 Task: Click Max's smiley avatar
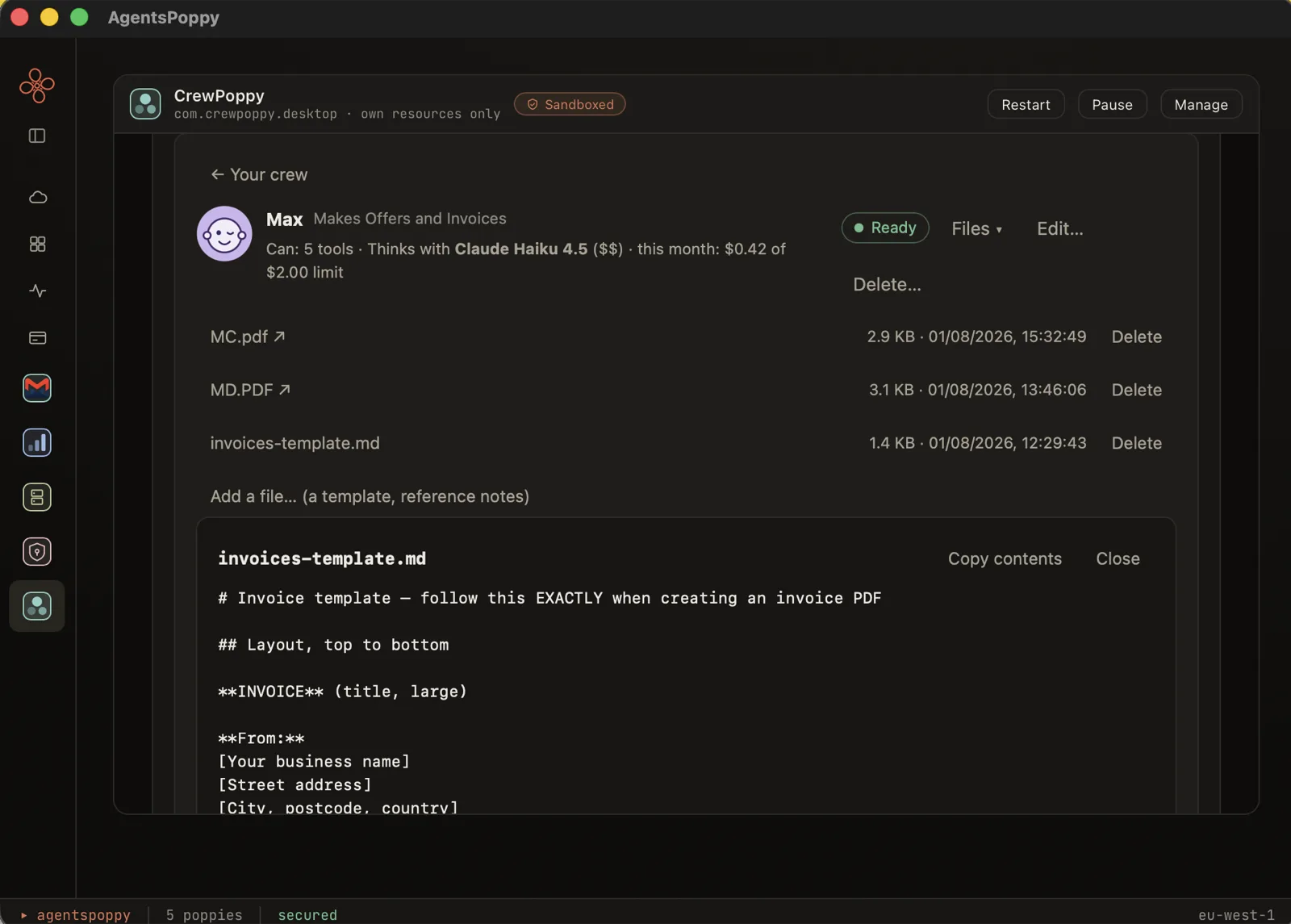pos(224,234)
